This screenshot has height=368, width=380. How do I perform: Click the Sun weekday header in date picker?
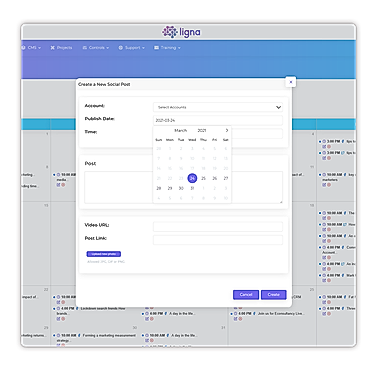[159, 140]
